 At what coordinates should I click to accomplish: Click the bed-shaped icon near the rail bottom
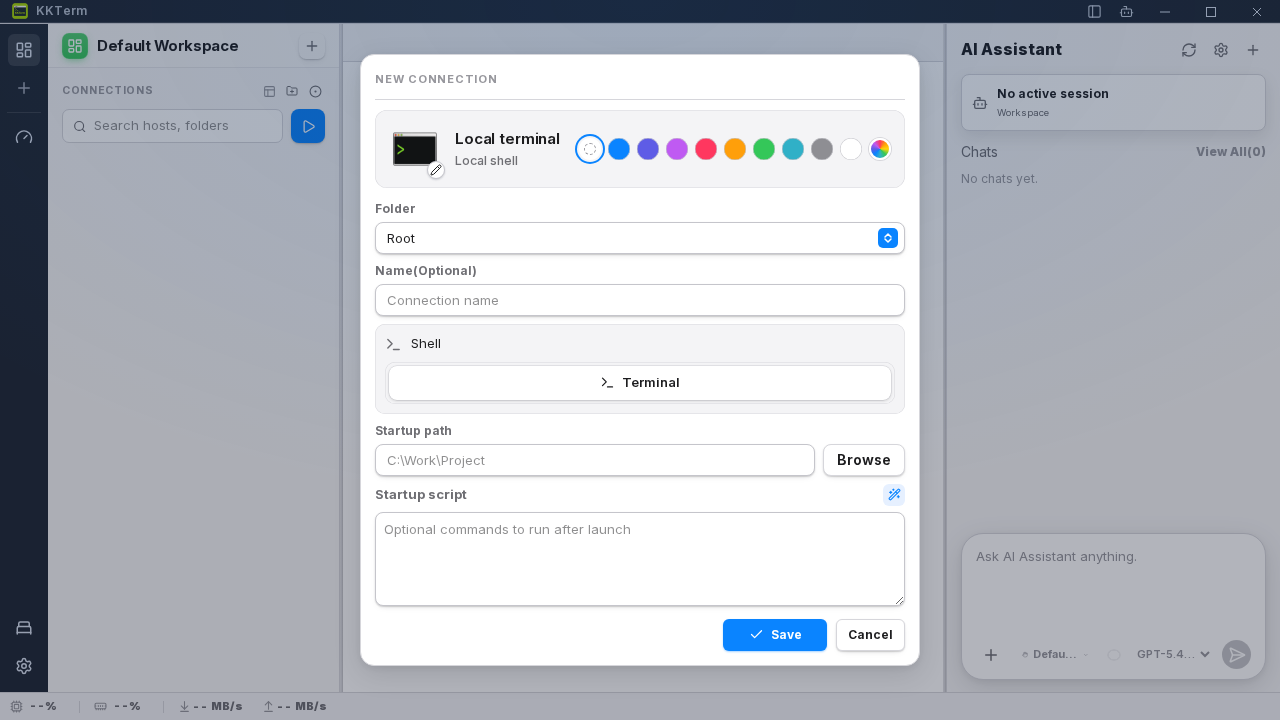(x=24, y=628)
